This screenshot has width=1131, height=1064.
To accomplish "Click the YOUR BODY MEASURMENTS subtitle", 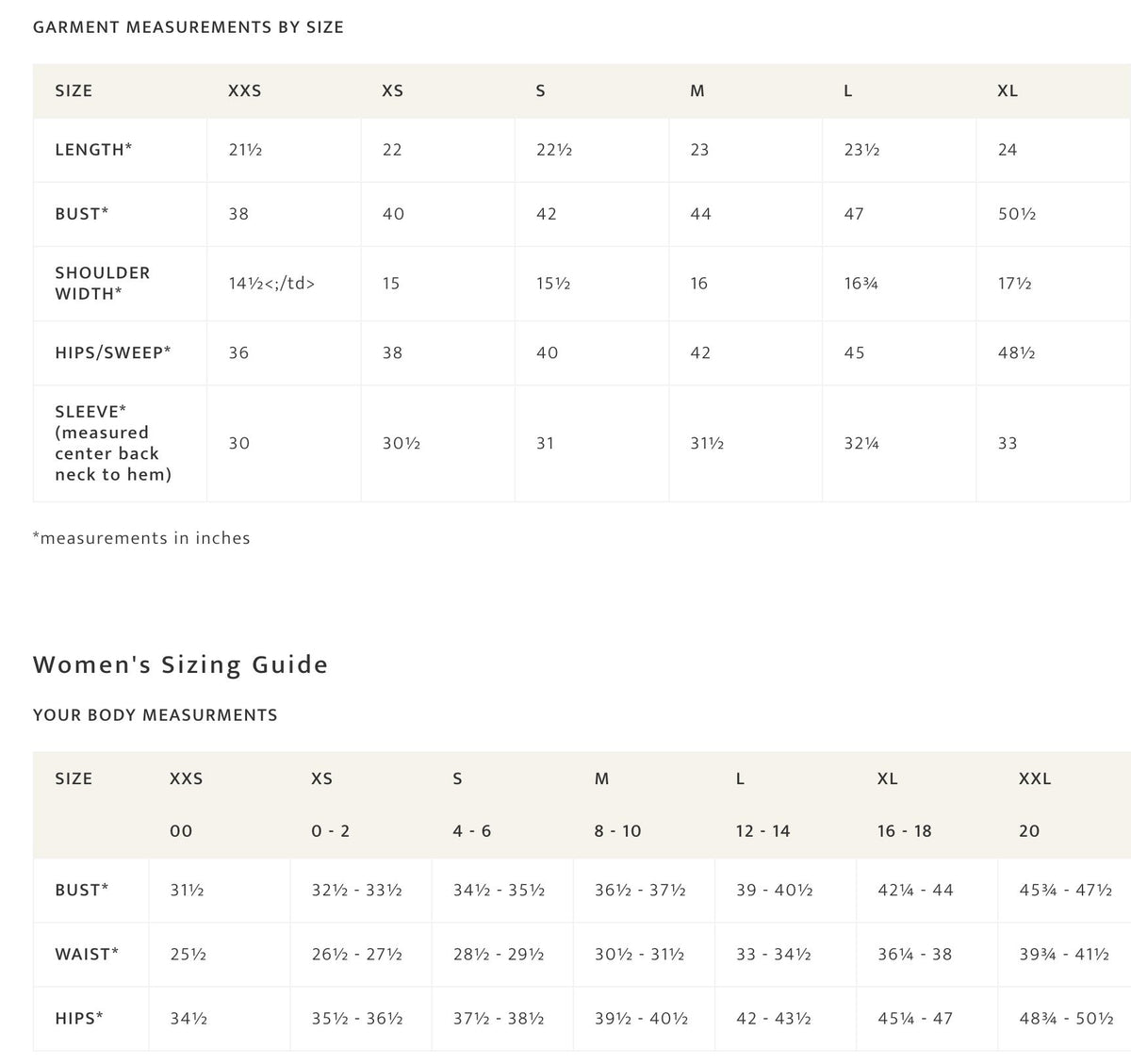I will 155,715.
